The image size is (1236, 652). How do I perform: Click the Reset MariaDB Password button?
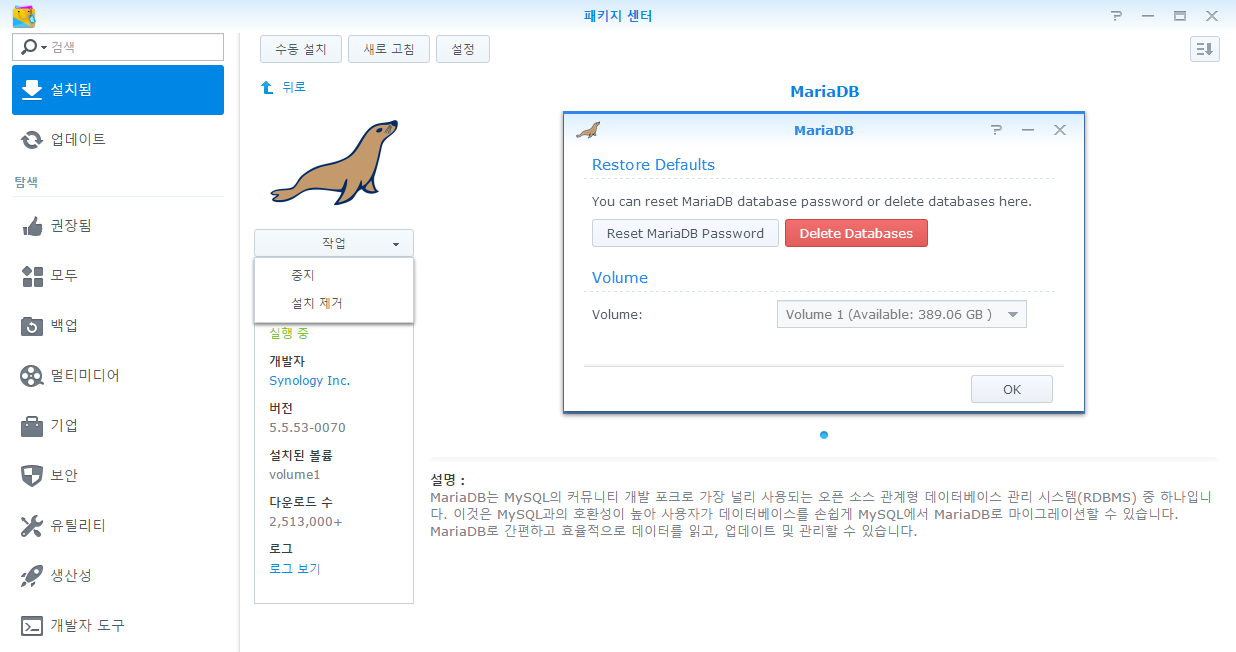(685, 233)
